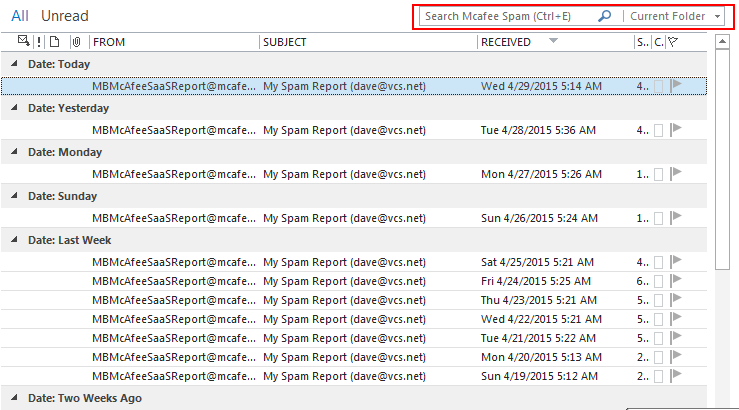Toggle category box for Mon 4/27/2015 message
The height and width of the screenshot is (410, 739).
tap(659, 174)
